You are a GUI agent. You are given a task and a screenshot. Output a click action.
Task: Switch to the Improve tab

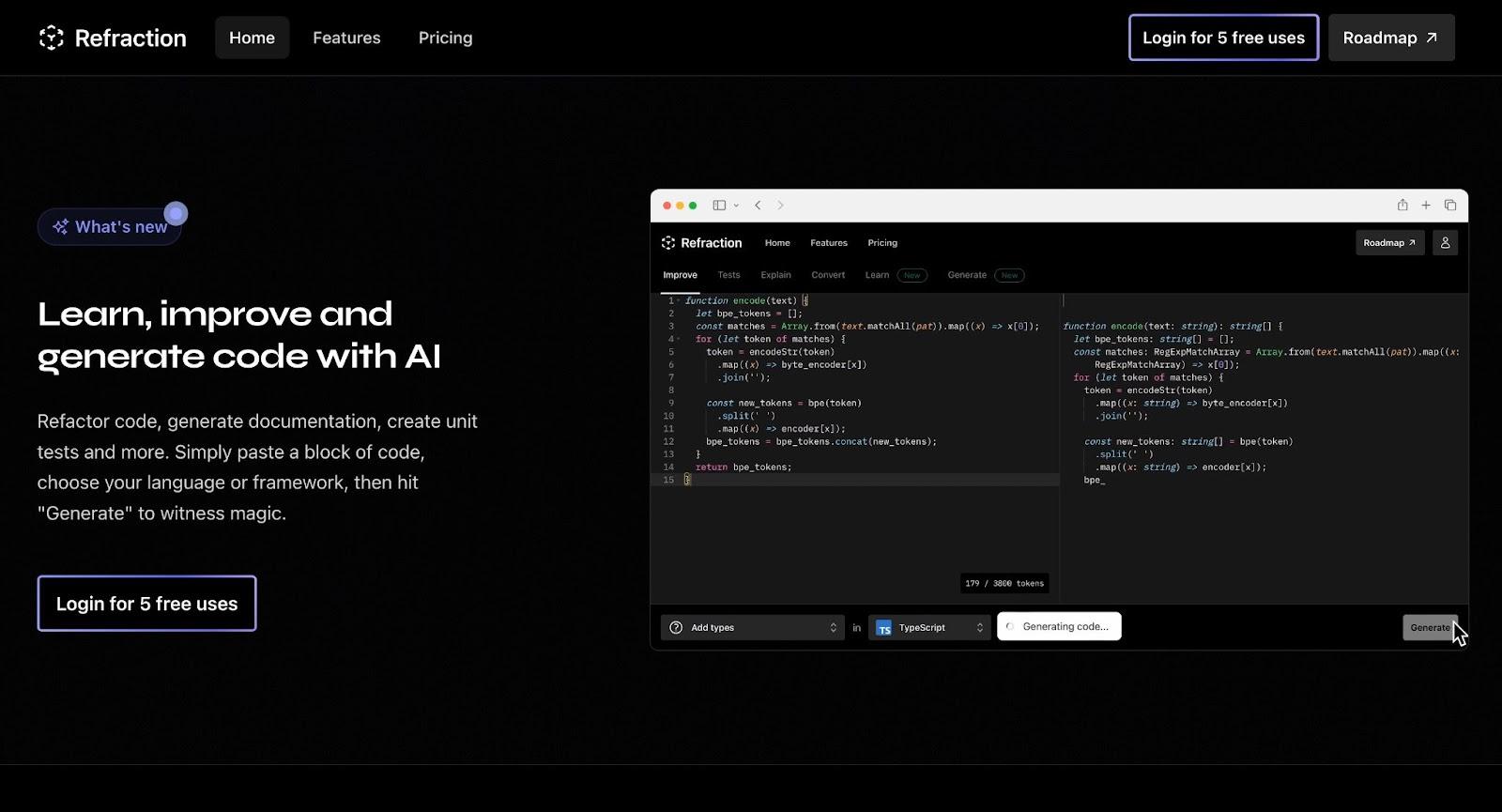680,275
